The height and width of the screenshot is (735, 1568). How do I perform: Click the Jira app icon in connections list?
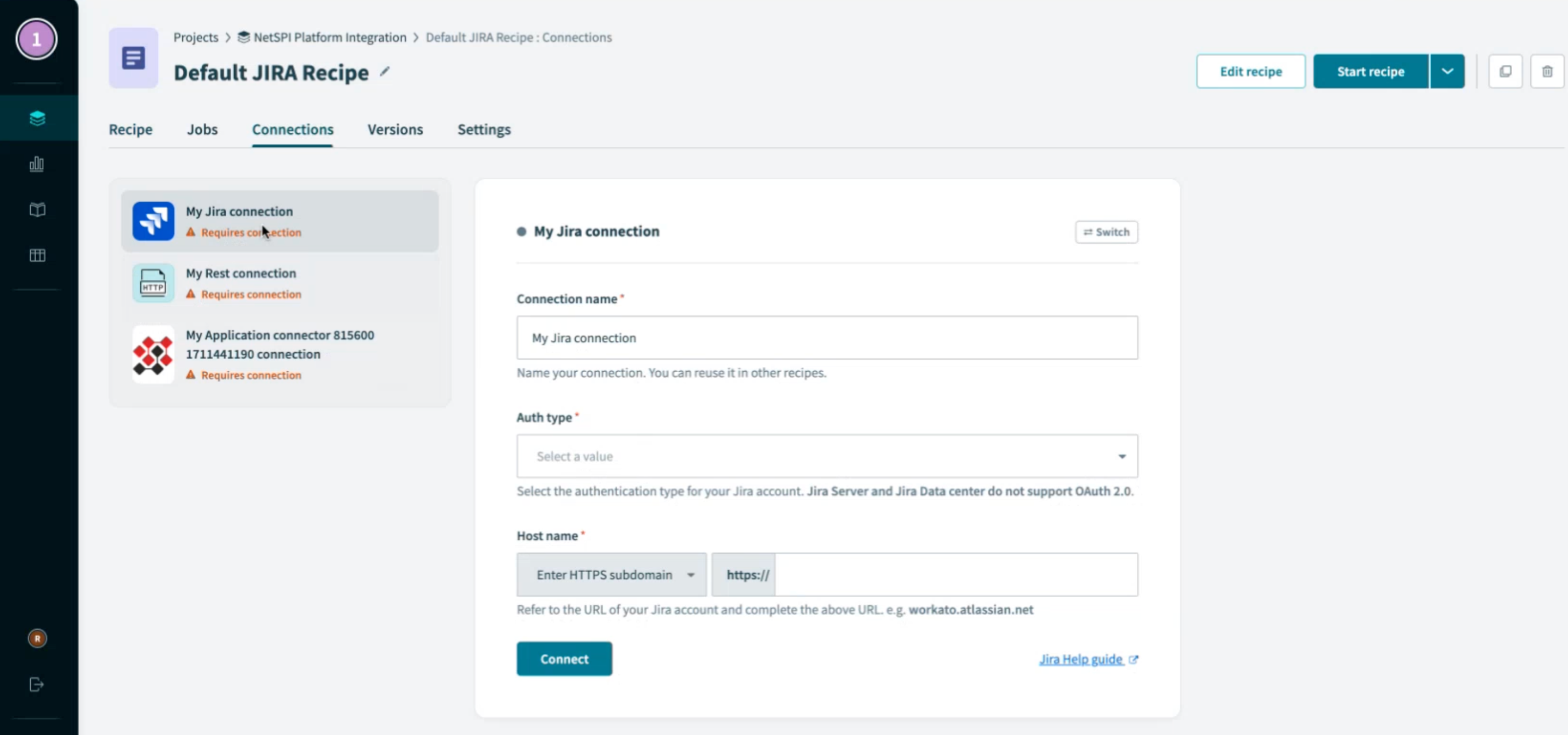(x=154, y=221)
